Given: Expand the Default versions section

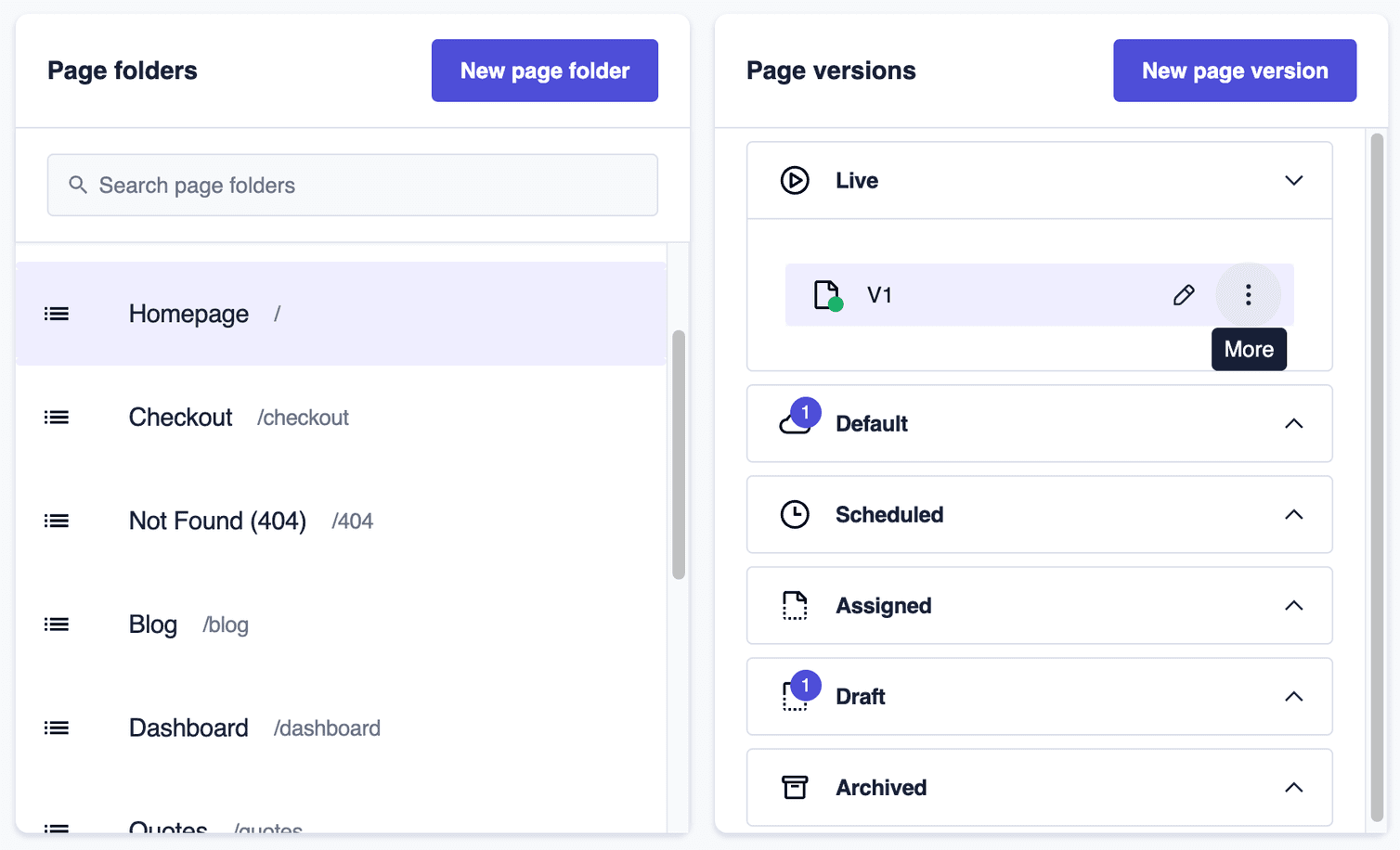Looking at the screenshot, I should pos(1293,423).
